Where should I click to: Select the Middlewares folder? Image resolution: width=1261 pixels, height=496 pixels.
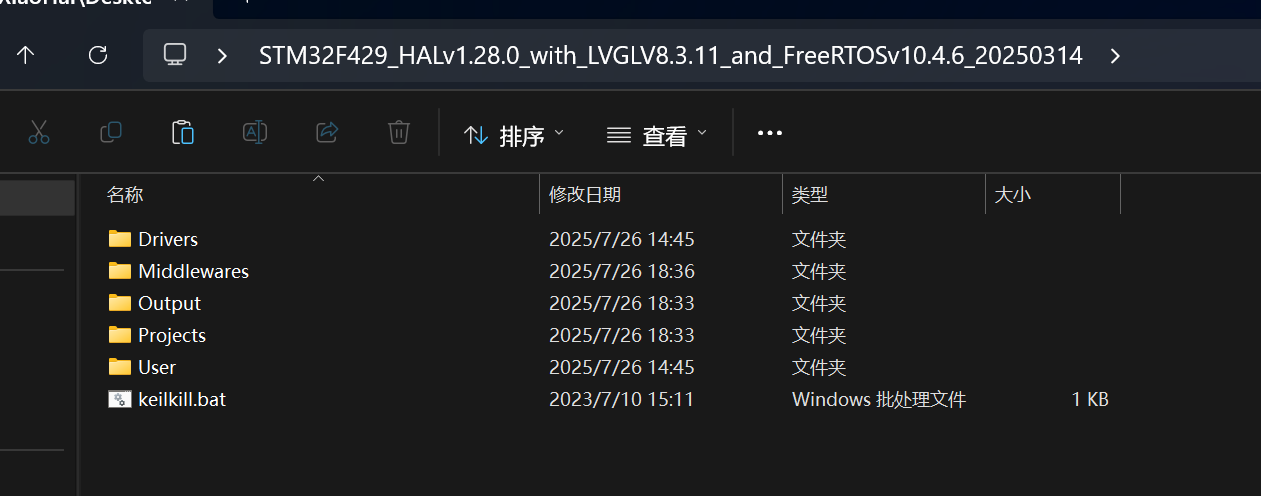[193, 271]
